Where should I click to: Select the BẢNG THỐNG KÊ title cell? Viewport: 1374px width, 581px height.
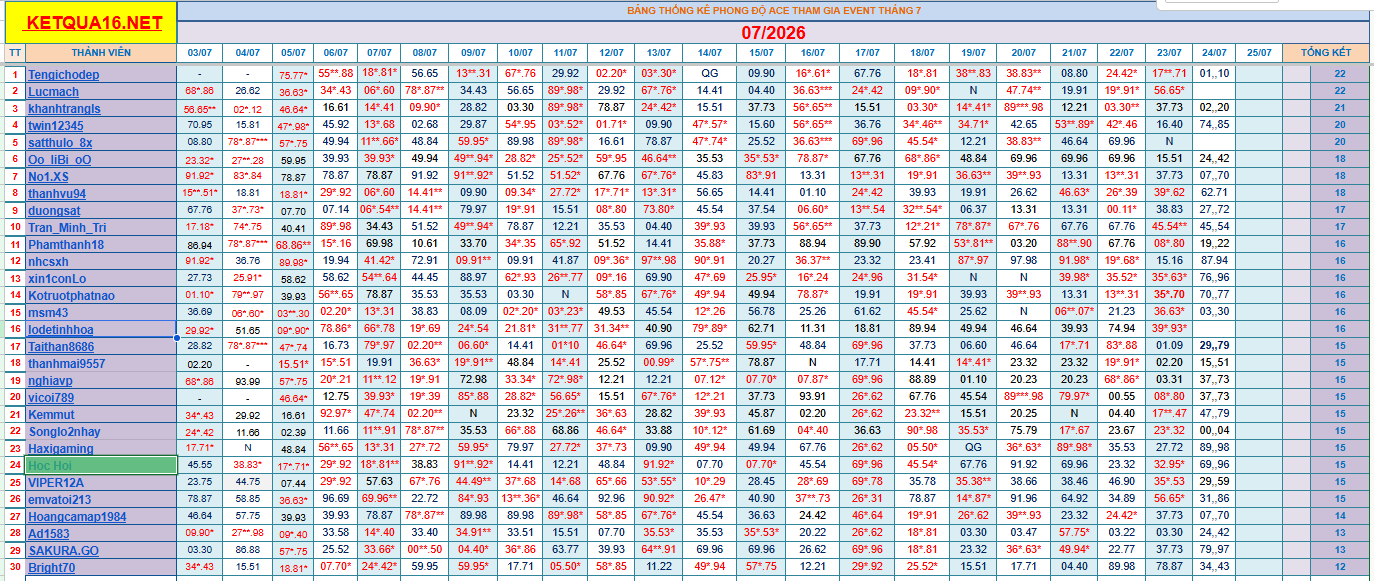pos(774,11)
